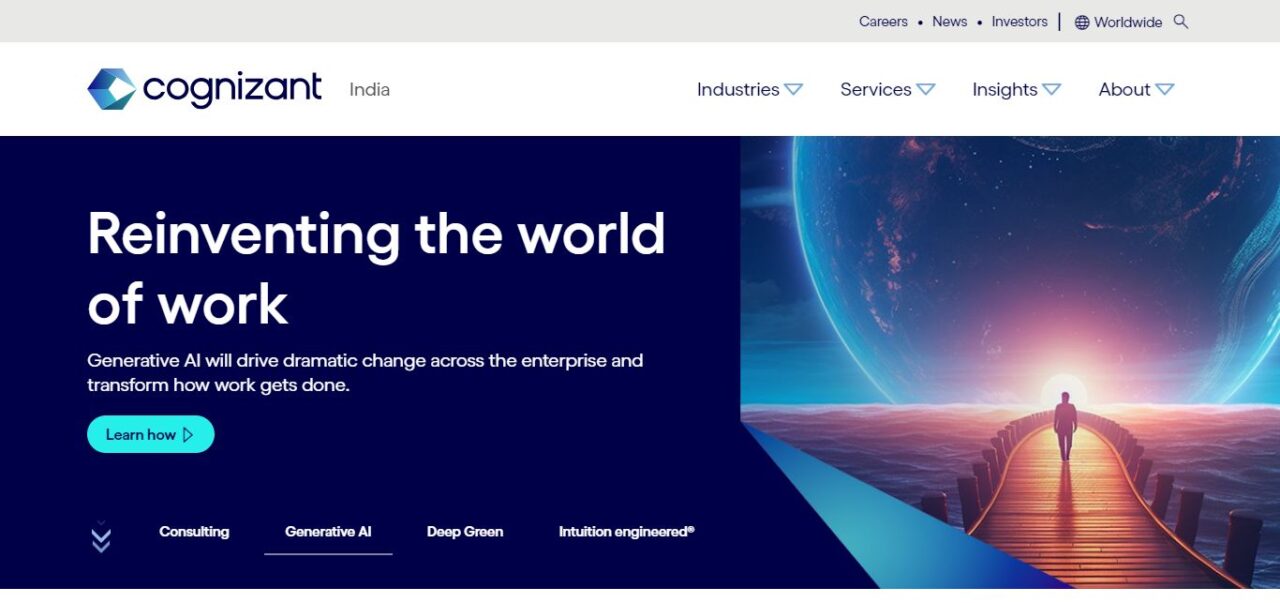This screenshot has width=1280, height=603.
Task: Click the Worldwide globe icon
Action: [x=1082, y=22]
